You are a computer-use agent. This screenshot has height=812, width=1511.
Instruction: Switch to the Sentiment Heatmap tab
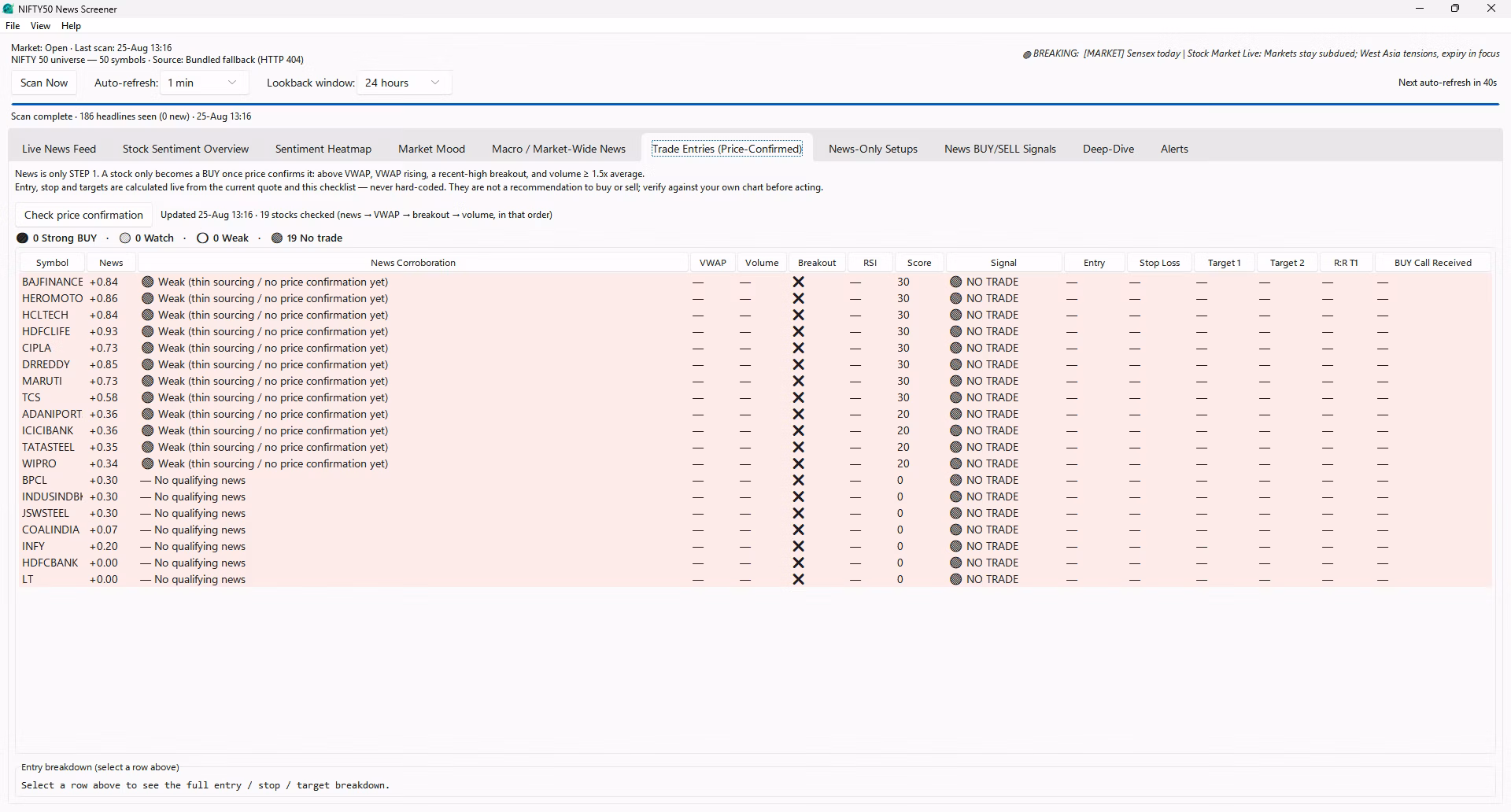coord(323,149)
